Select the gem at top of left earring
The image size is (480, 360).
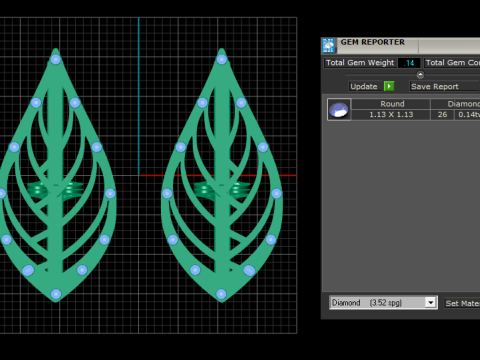pyautogui.click(x=56, y=60)
